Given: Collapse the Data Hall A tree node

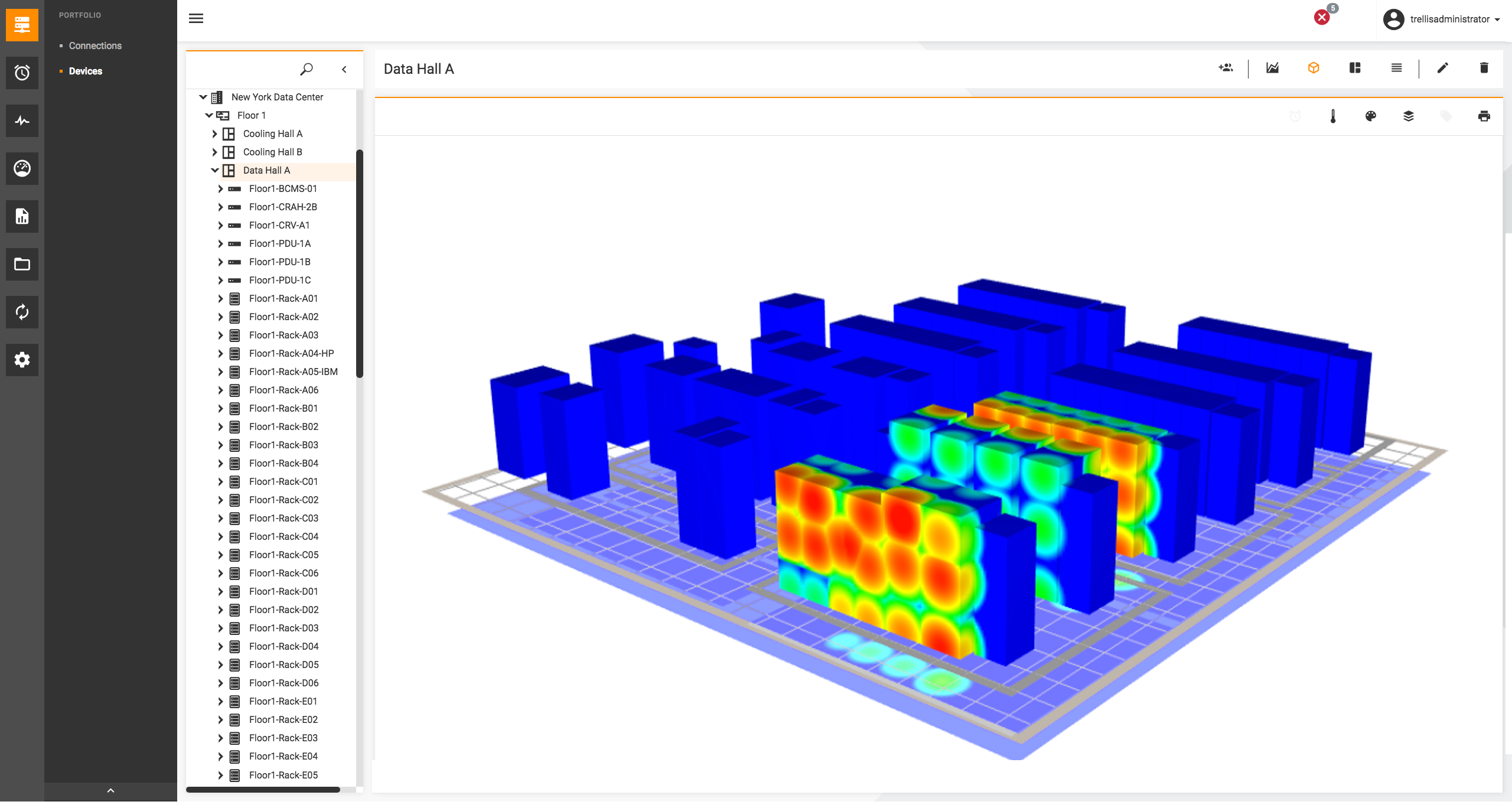Looking at the screenshot, I should pos(214,170).
